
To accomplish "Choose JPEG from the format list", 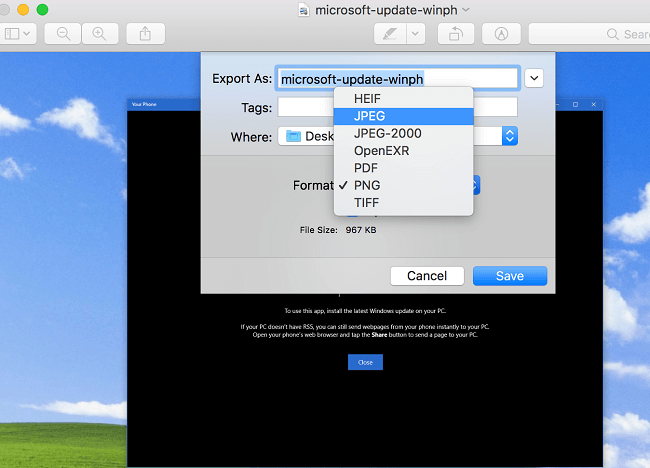I will [403, 116].
